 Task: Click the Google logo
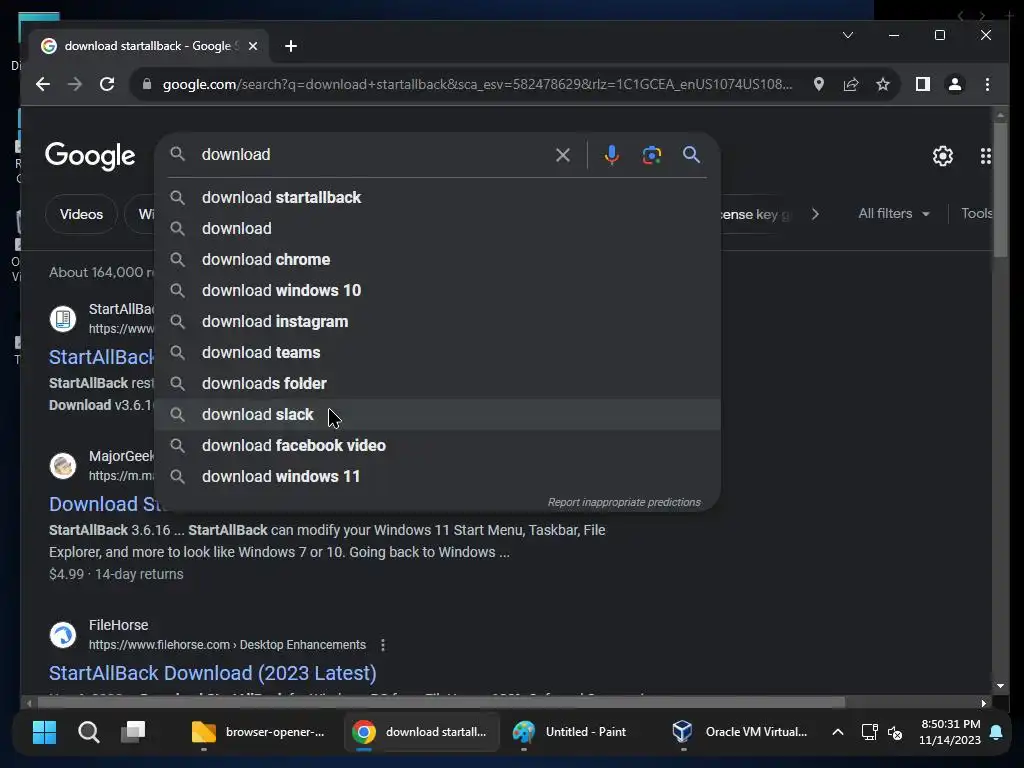pos(90,156)
